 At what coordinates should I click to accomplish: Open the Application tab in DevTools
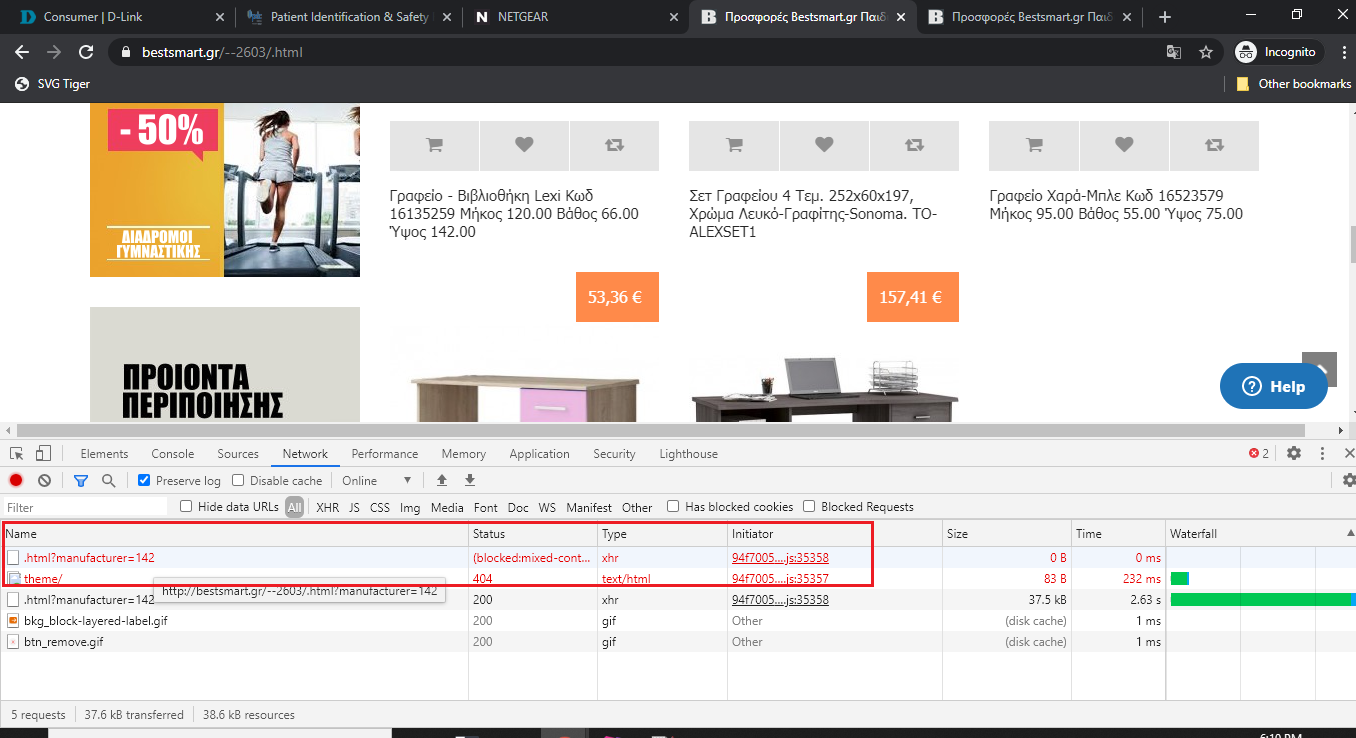539,454
